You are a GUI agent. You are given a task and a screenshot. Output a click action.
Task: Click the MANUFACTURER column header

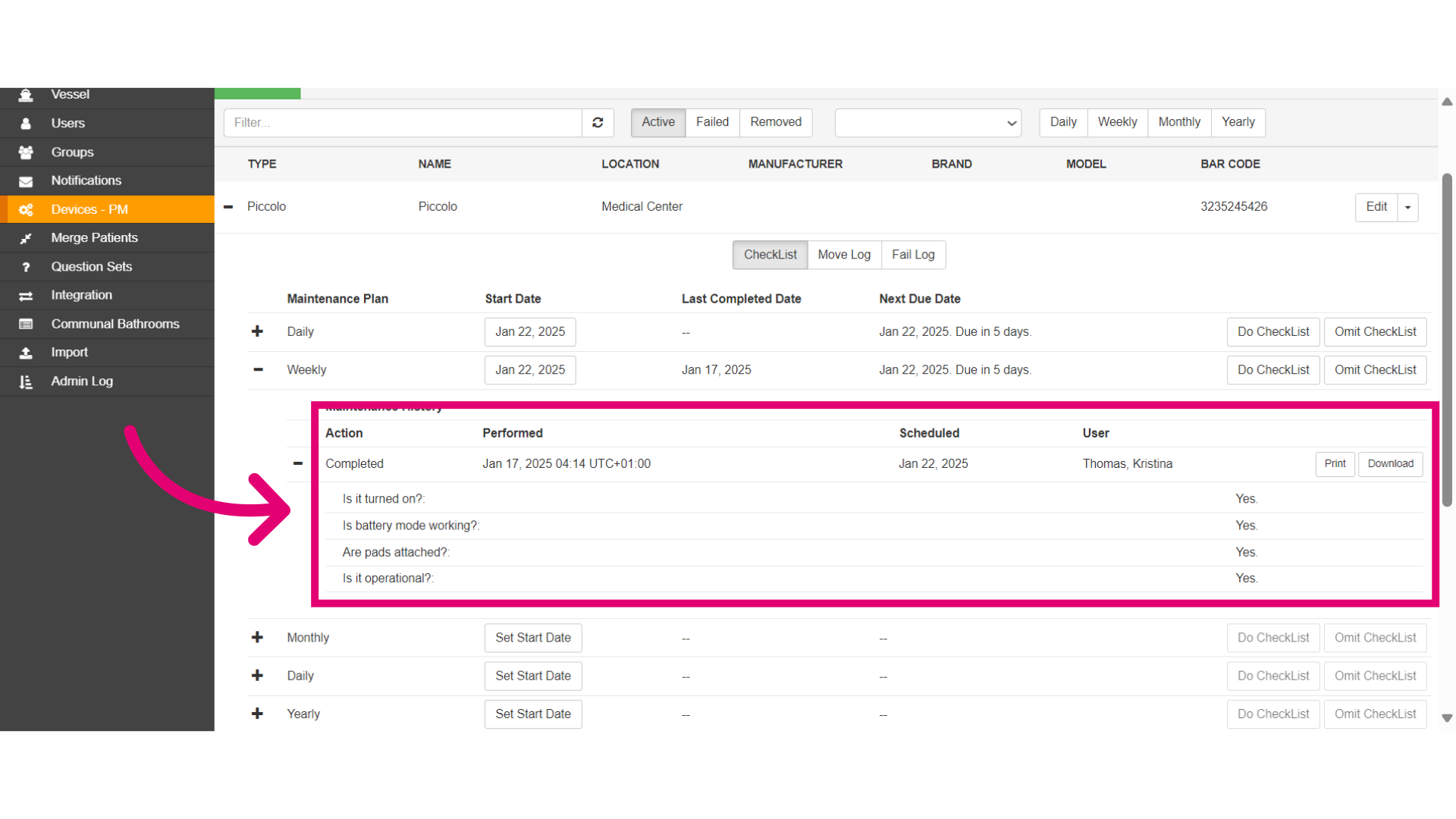coord(795,164)
